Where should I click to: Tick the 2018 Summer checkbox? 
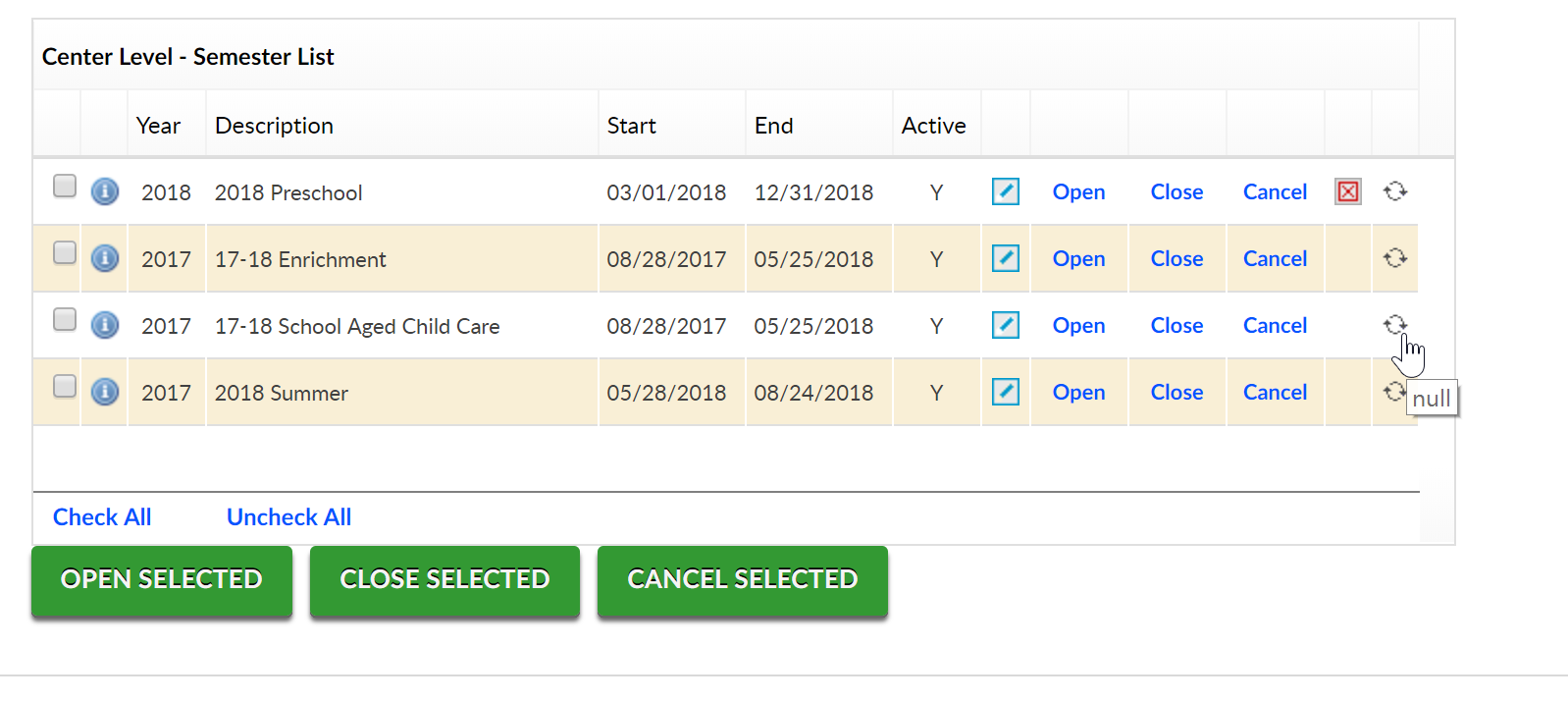65,386
